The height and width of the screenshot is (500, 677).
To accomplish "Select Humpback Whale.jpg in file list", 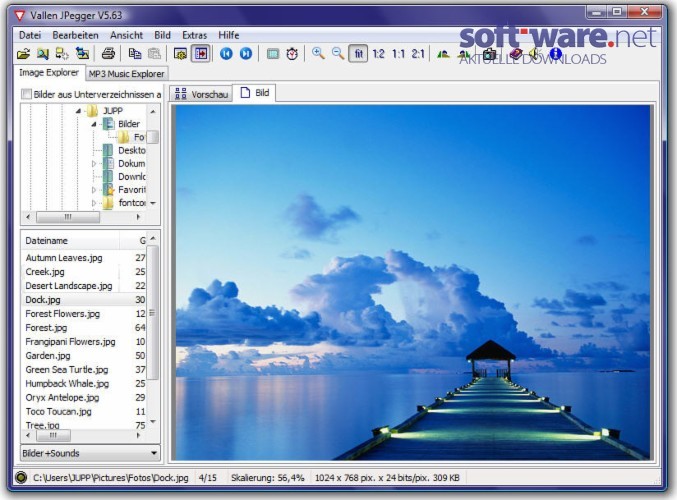I will coord(67,383).
